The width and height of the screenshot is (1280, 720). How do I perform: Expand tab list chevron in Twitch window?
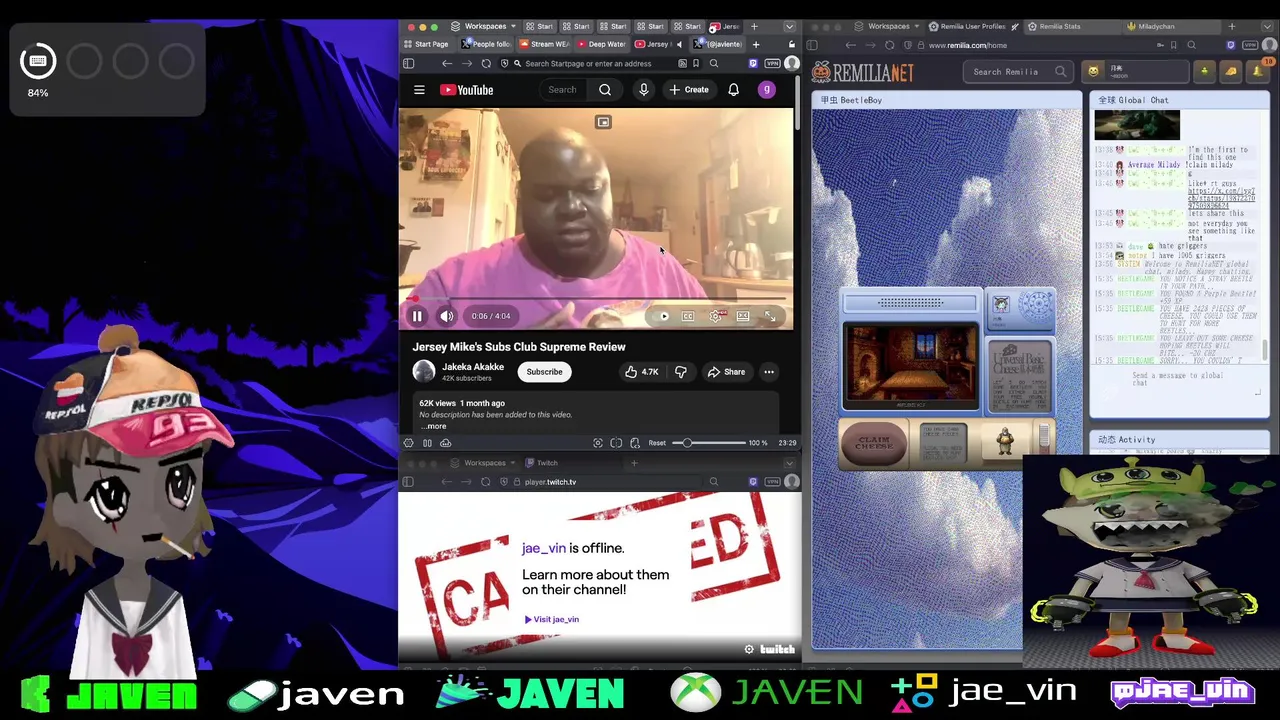tap(790, 463)
